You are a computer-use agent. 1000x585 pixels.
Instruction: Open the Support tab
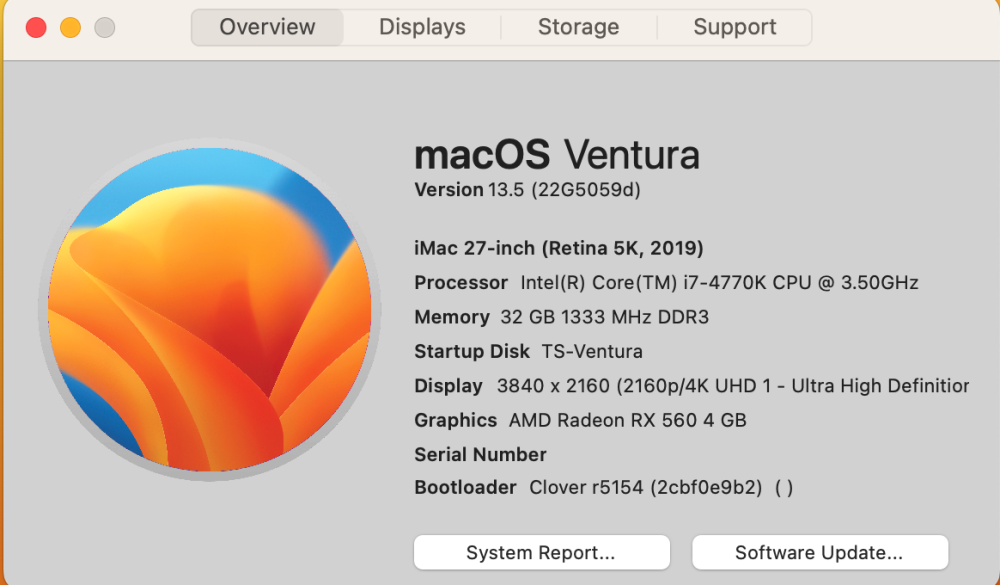pyautogui.click(x=735, y=27)
